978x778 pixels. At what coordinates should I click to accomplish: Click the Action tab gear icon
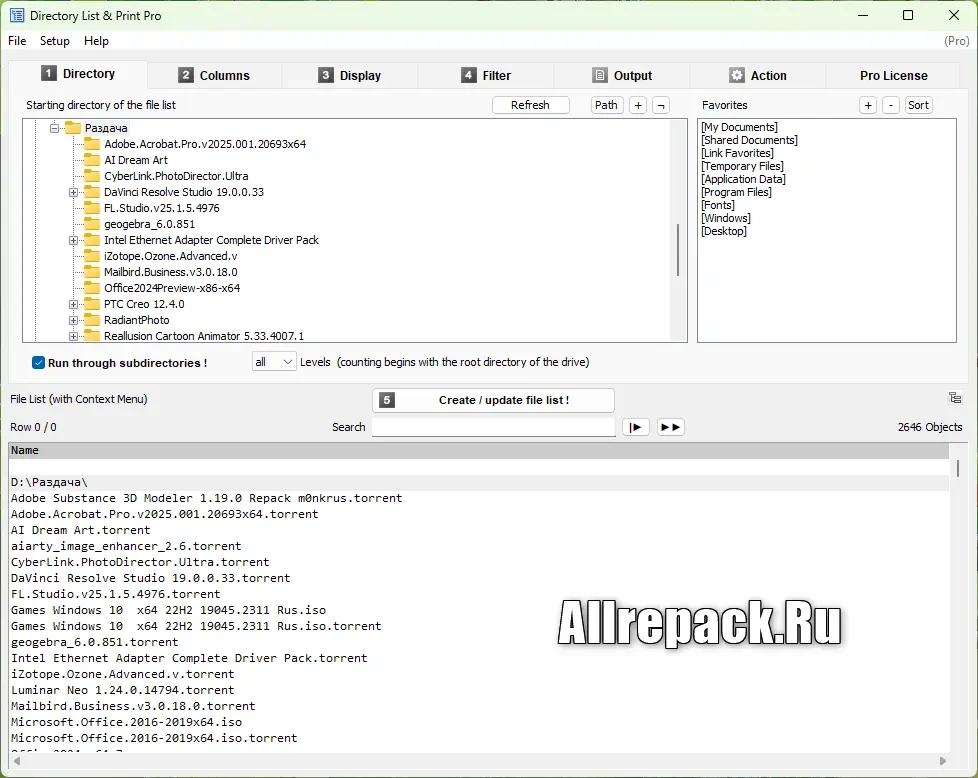[x=737, y=75]
